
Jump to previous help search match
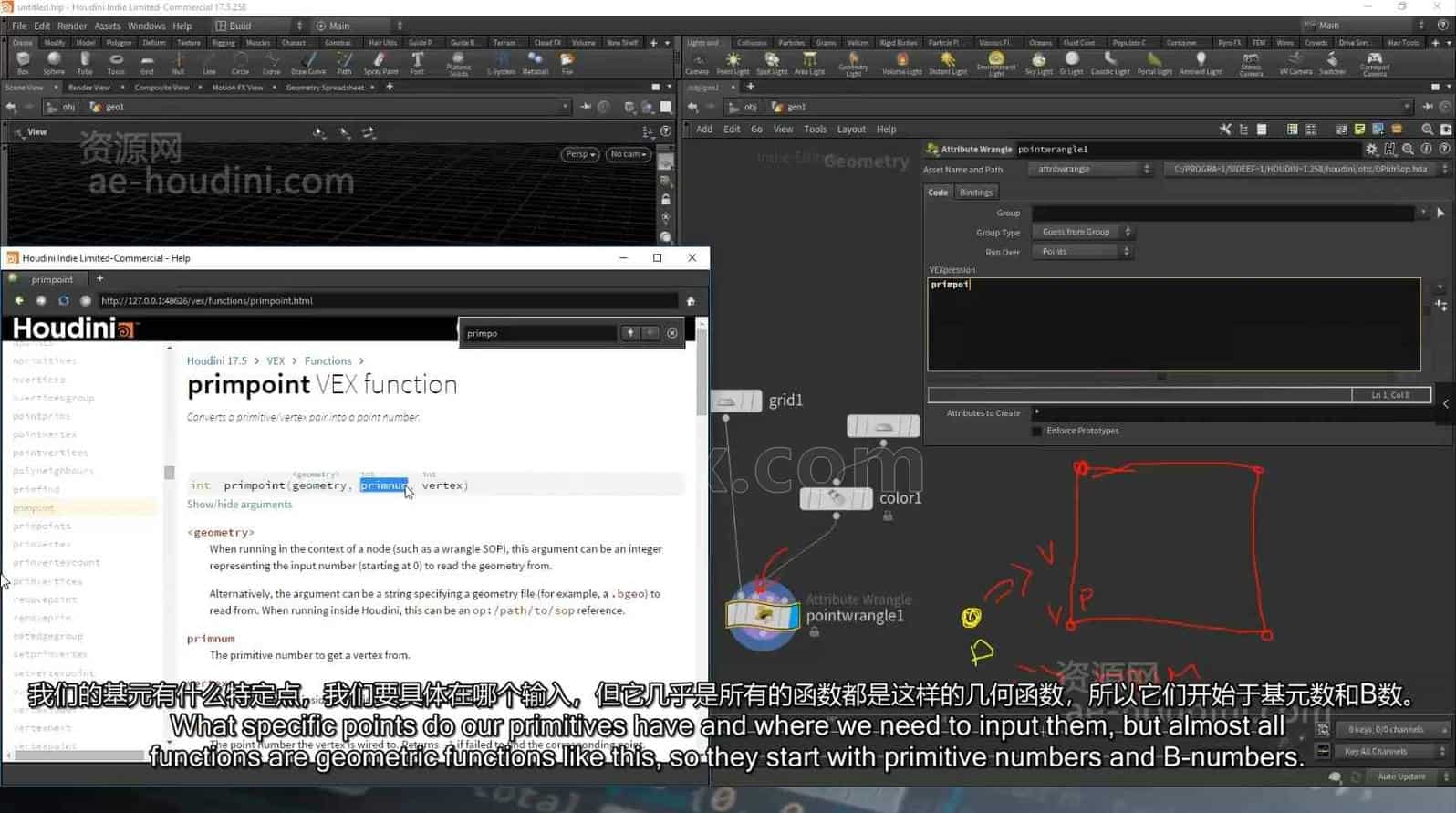coord(630,333)
